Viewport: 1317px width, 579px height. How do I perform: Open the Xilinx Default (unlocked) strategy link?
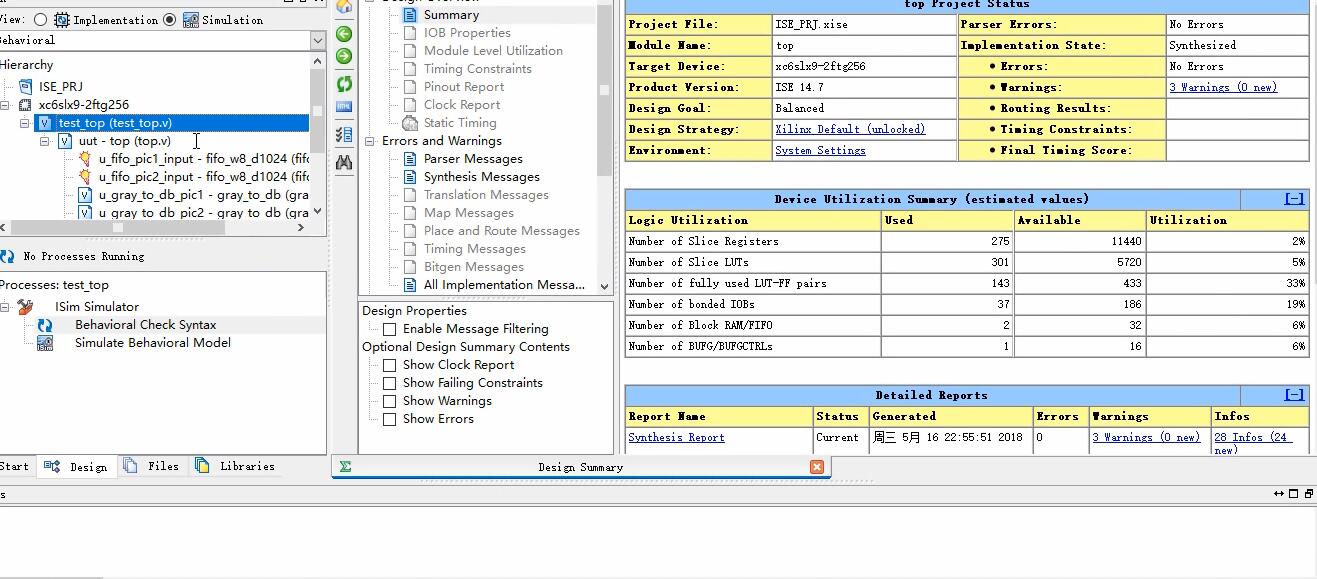(850, 130)
